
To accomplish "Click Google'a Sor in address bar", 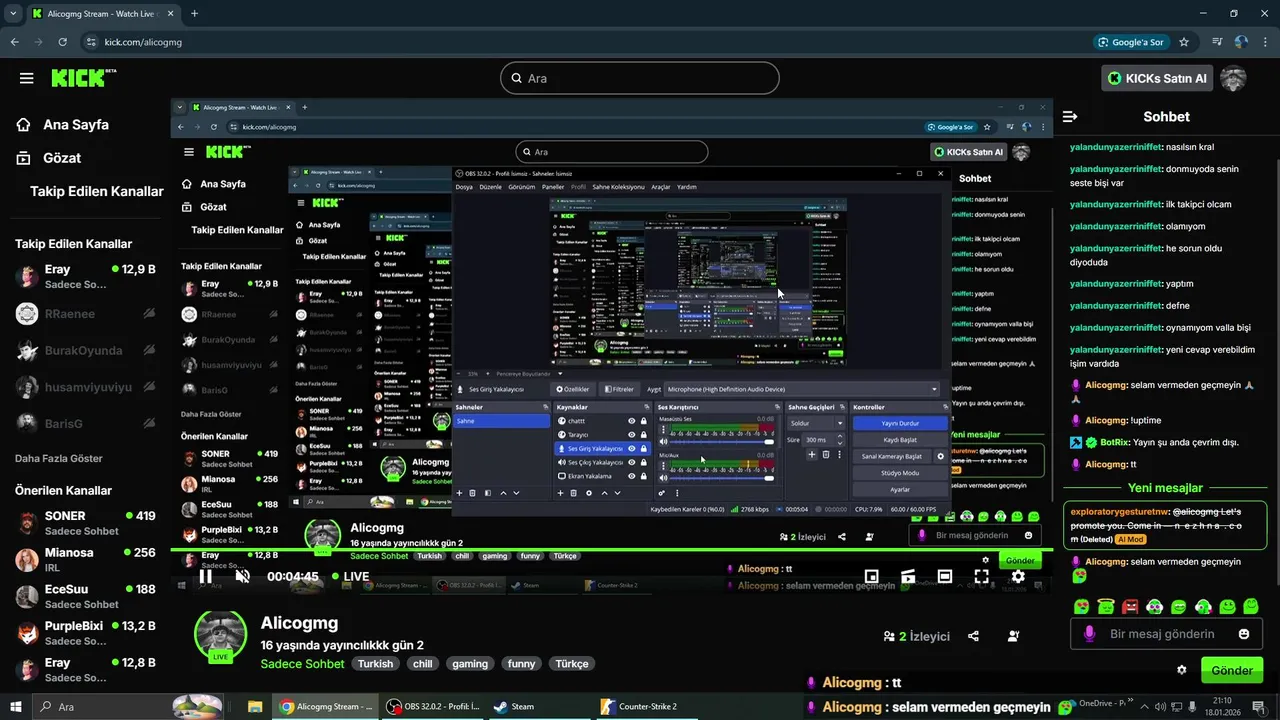I will click(1130, 42).
